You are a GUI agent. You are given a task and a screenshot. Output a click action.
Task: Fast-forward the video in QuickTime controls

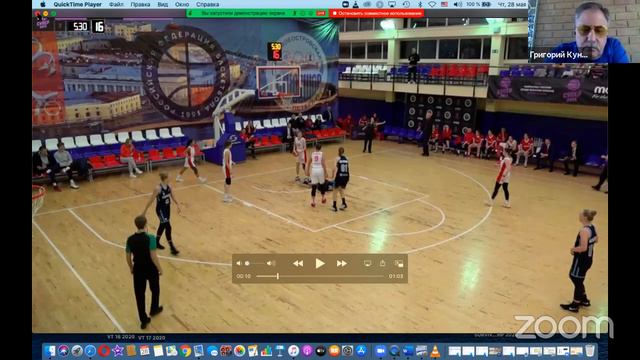click(x=342, y=264)
